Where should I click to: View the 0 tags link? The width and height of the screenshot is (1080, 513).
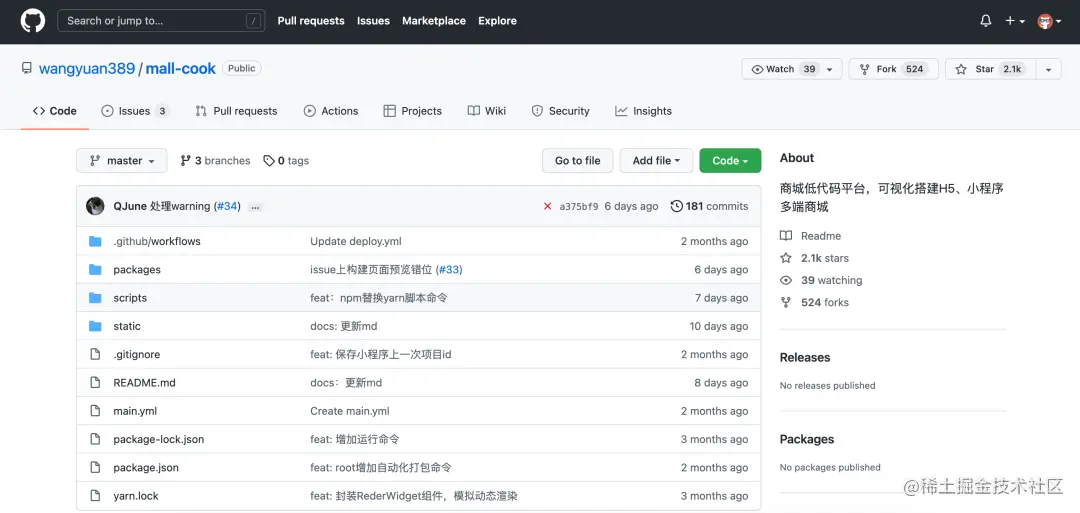[286, 160]
